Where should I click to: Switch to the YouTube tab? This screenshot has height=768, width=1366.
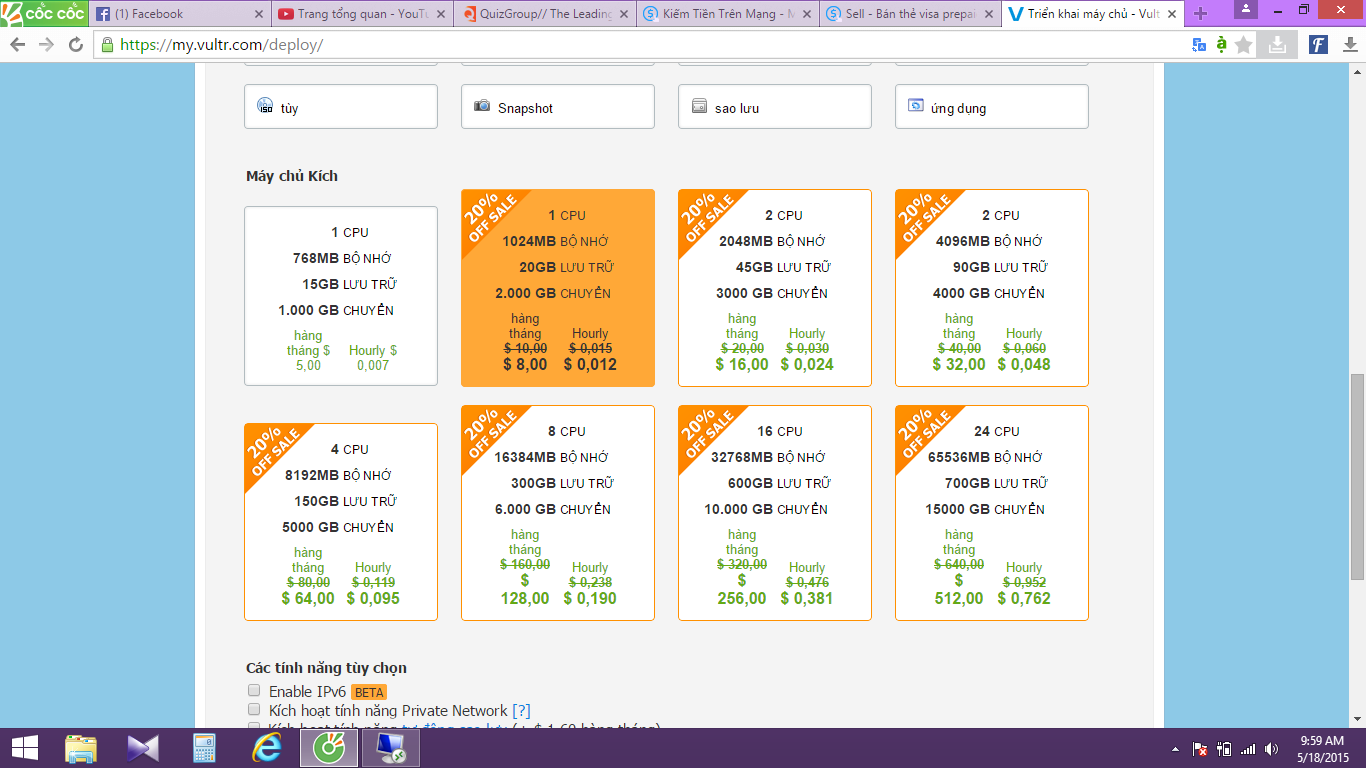tap(361, 14)
